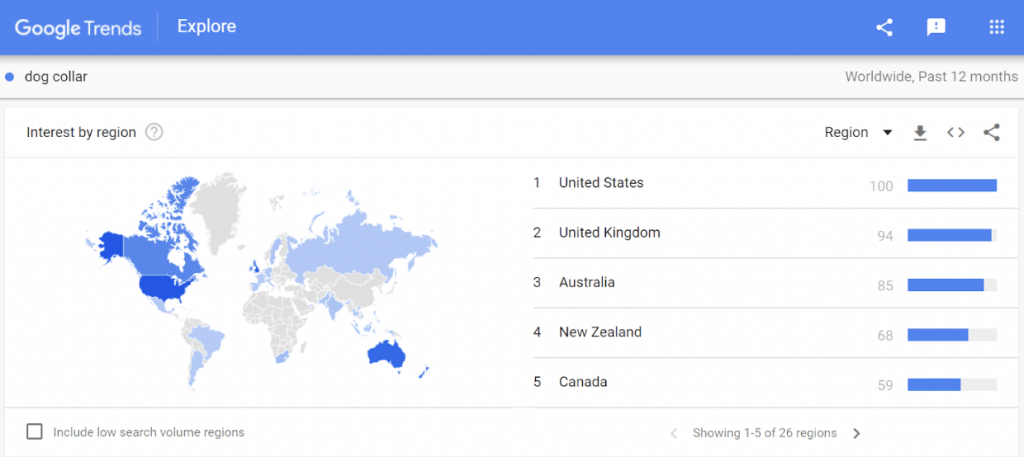Viewport: 1024px width, 457px height.
Task: Click the share icon in the header
Action: pyautogui.click(x=884, y=27)
